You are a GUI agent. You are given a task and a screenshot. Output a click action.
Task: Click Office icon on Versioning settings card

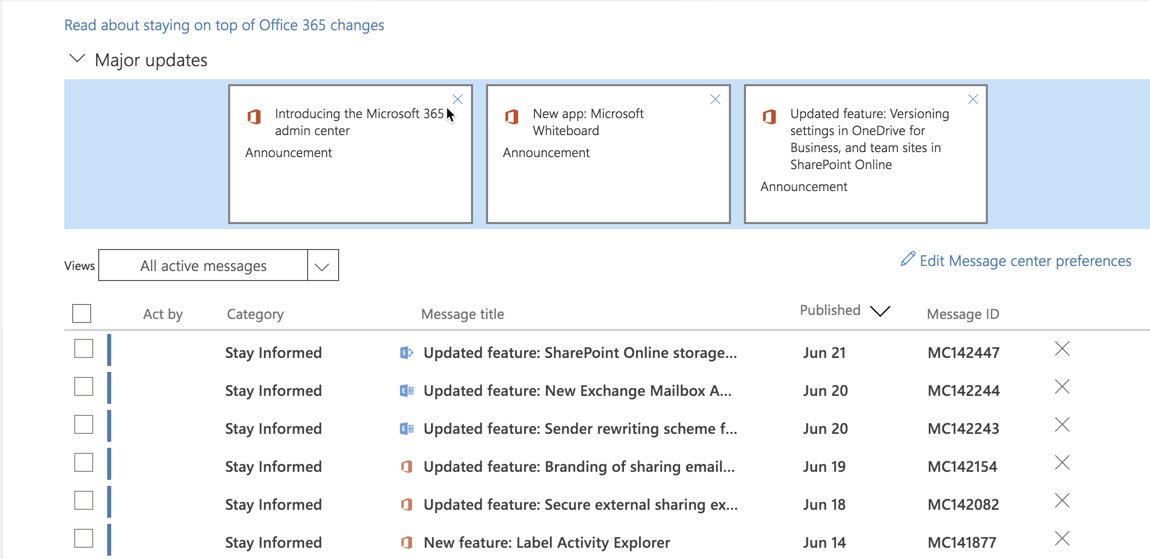pos(769,117)
